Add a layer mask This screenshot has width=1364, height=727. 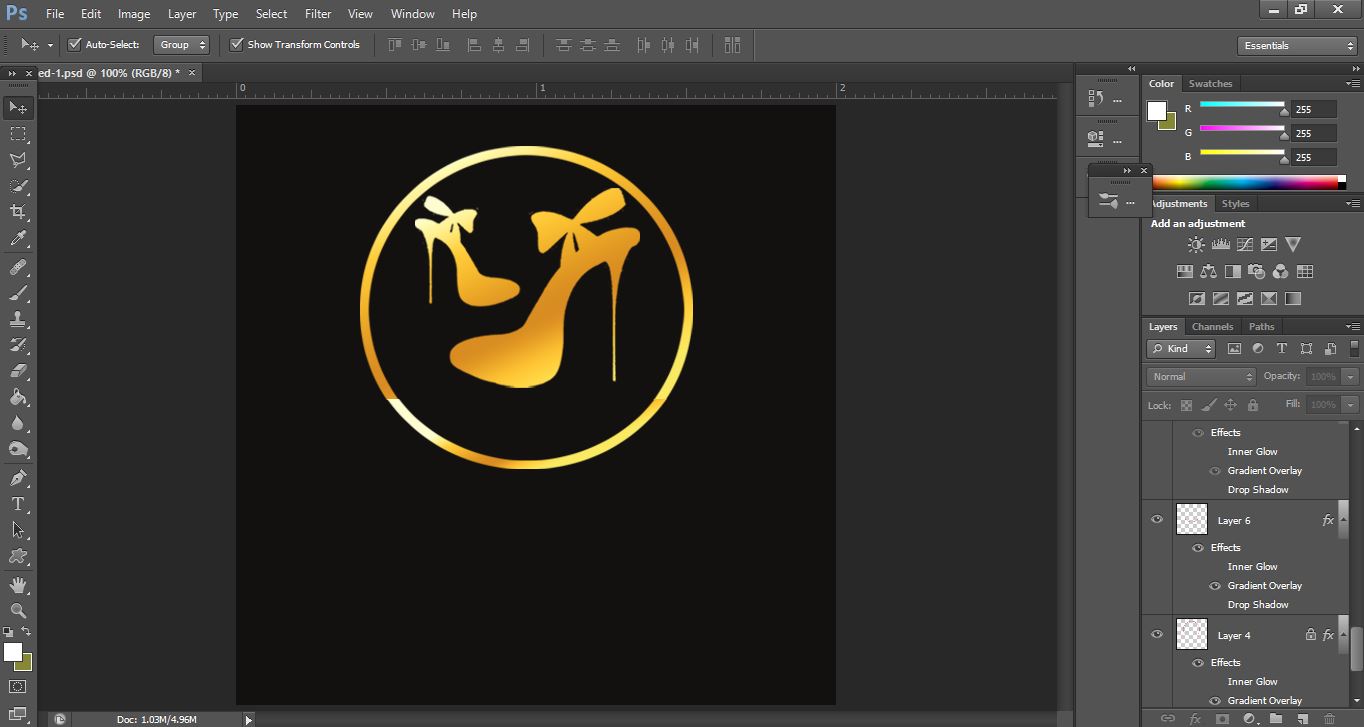(x=1222, y=718)
